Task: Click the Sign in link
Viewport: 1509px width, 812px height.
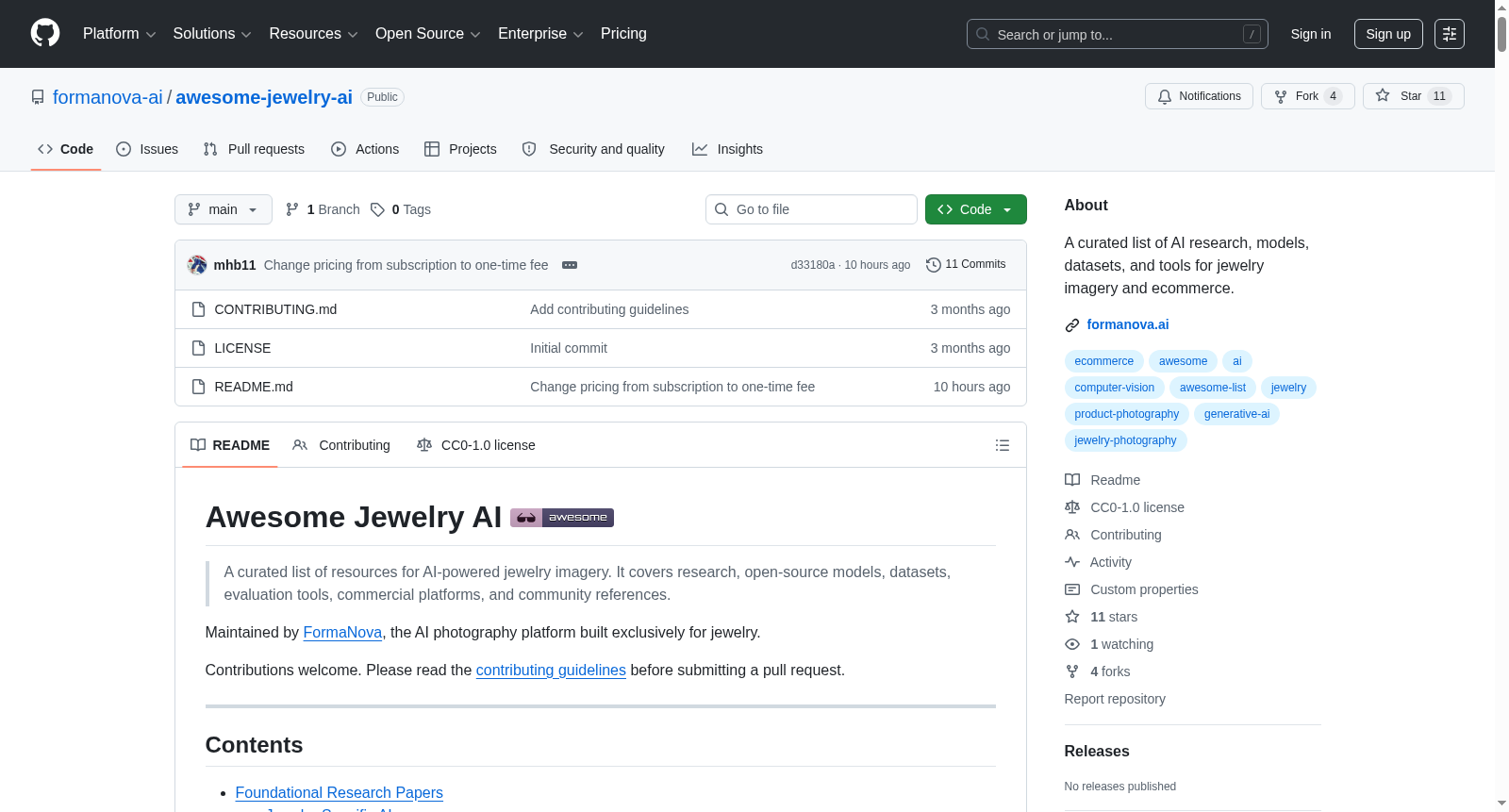Action: [x=1311, y=34]
